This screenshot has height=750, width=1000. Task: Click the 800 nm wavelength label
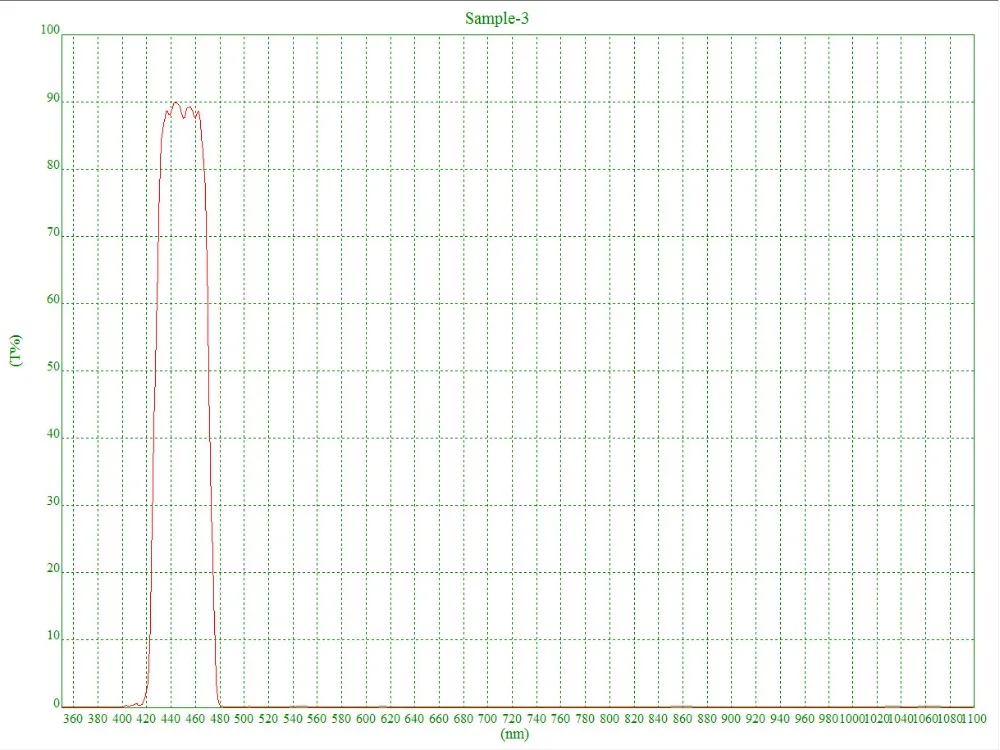[x=609, y=719]
